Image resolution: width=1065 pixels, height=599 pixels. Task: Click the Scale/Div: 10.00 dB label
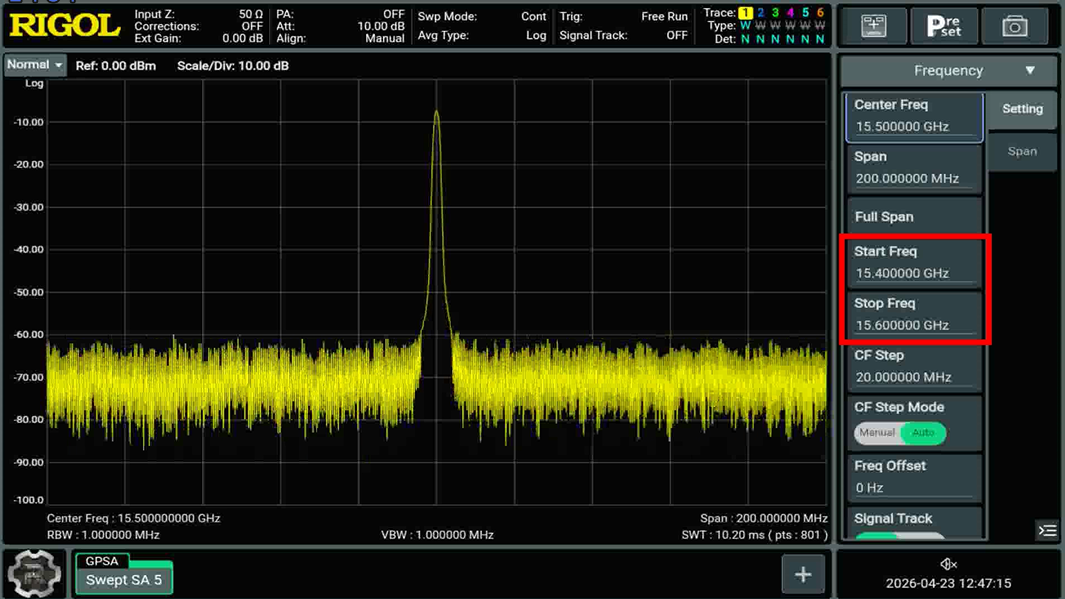tap(233, 66)
